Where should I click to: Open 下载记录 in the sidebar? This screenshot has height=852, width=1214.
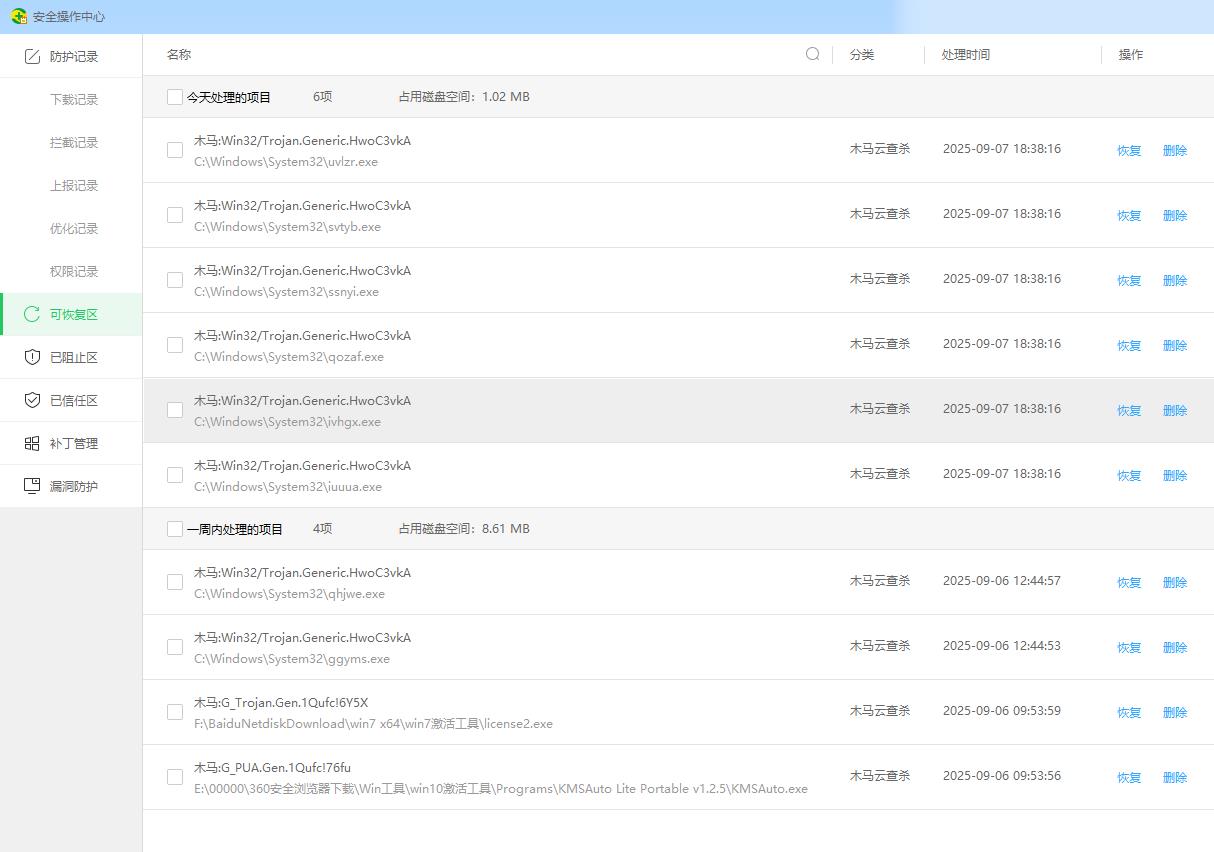click(74, 100)
